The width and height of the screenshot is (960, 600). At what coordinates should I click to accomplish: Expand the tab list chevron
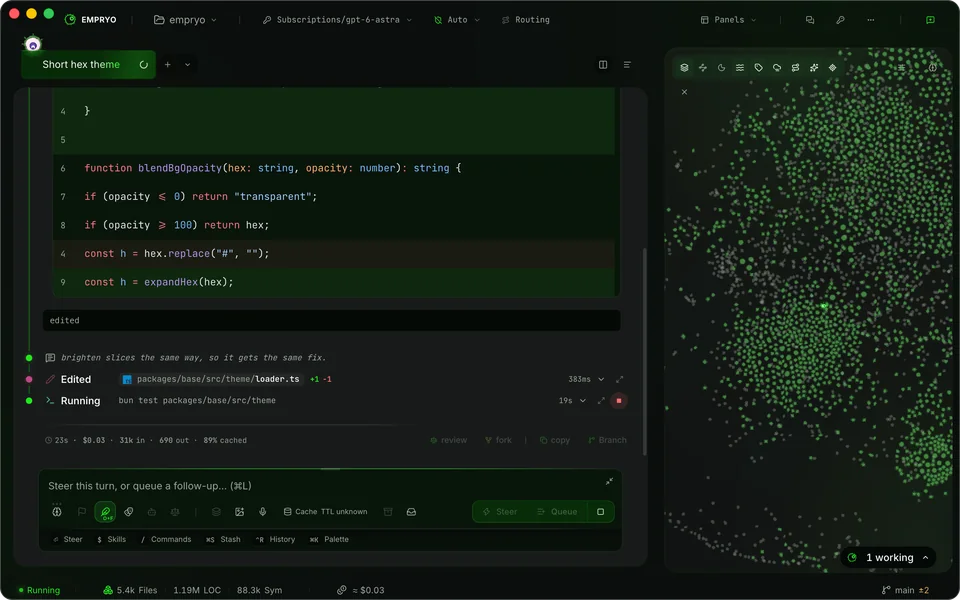(x=187, y=64)
